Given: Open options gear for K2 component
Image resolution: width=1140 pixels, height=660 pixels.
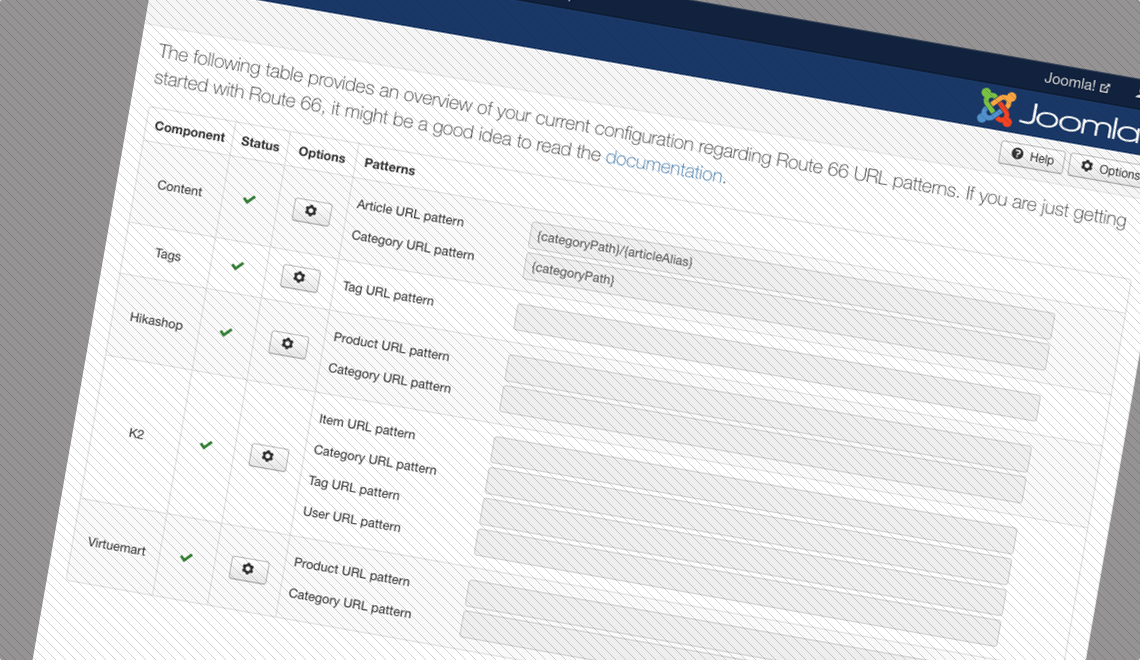Looking at the screenshot, I should coord(268,456).
